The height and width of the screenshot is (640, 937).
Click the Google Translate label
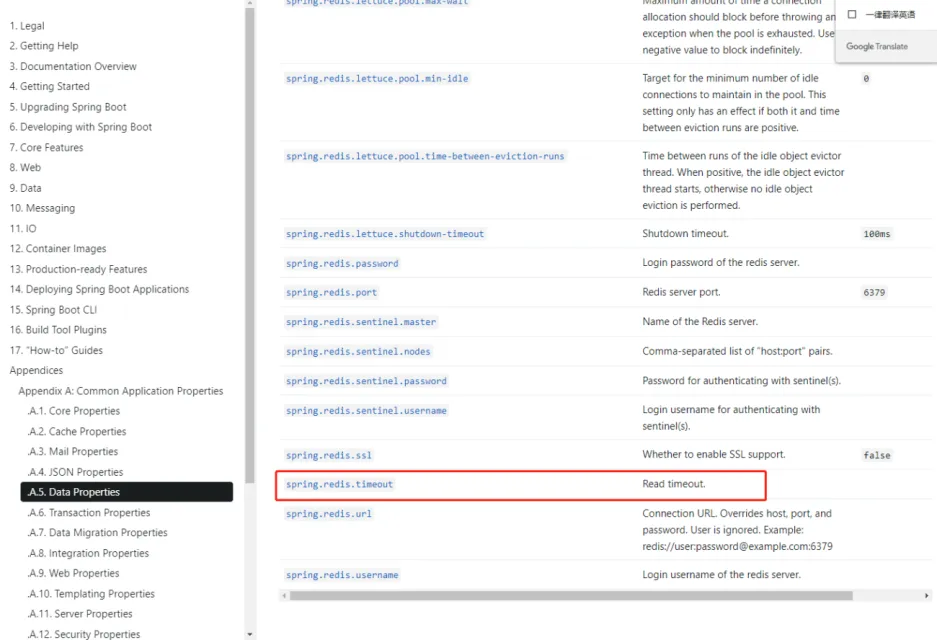[x=877, y=47]
